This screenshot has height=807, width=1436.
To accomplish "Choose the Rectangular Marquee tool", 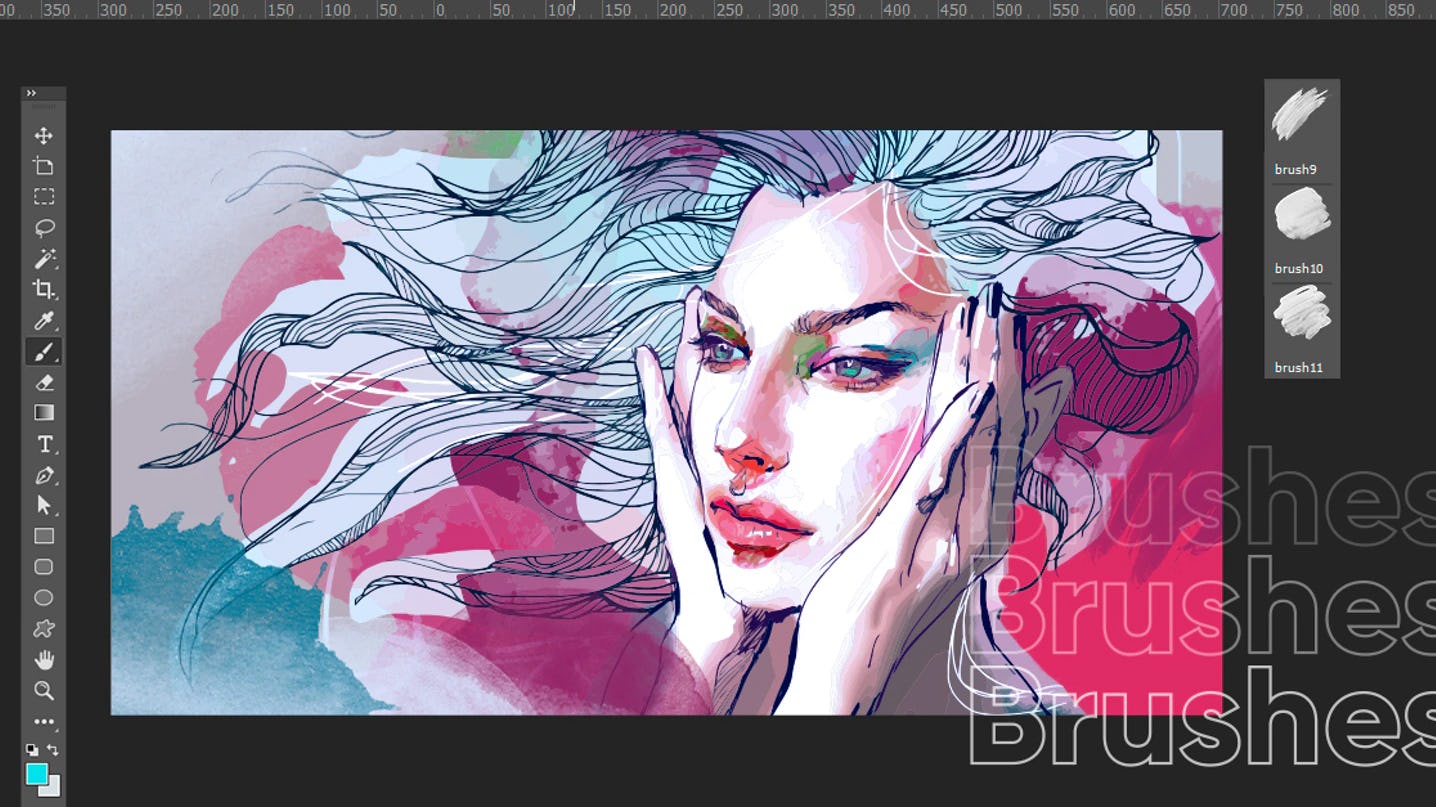I will [x=44, y=197].
